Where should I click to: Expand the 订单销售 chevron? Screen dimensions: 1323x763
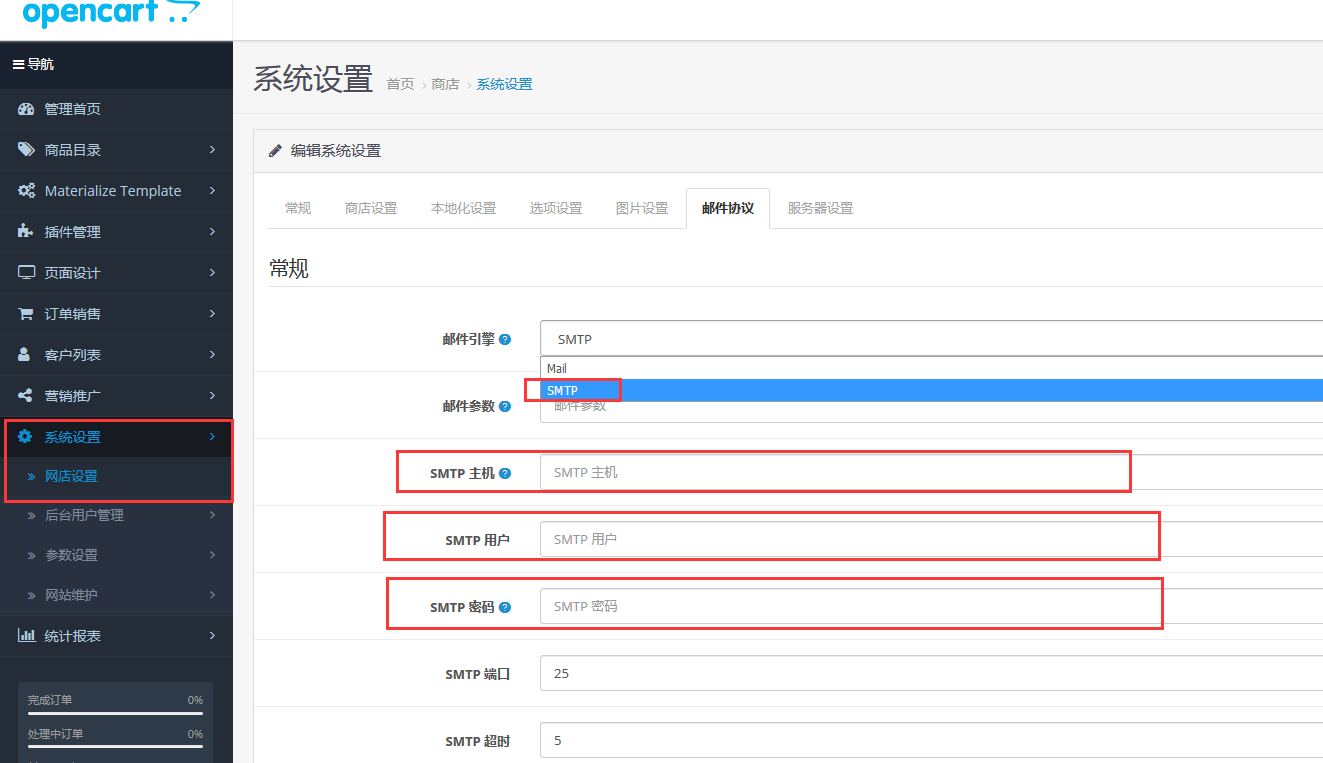click(x=212, y=314)
